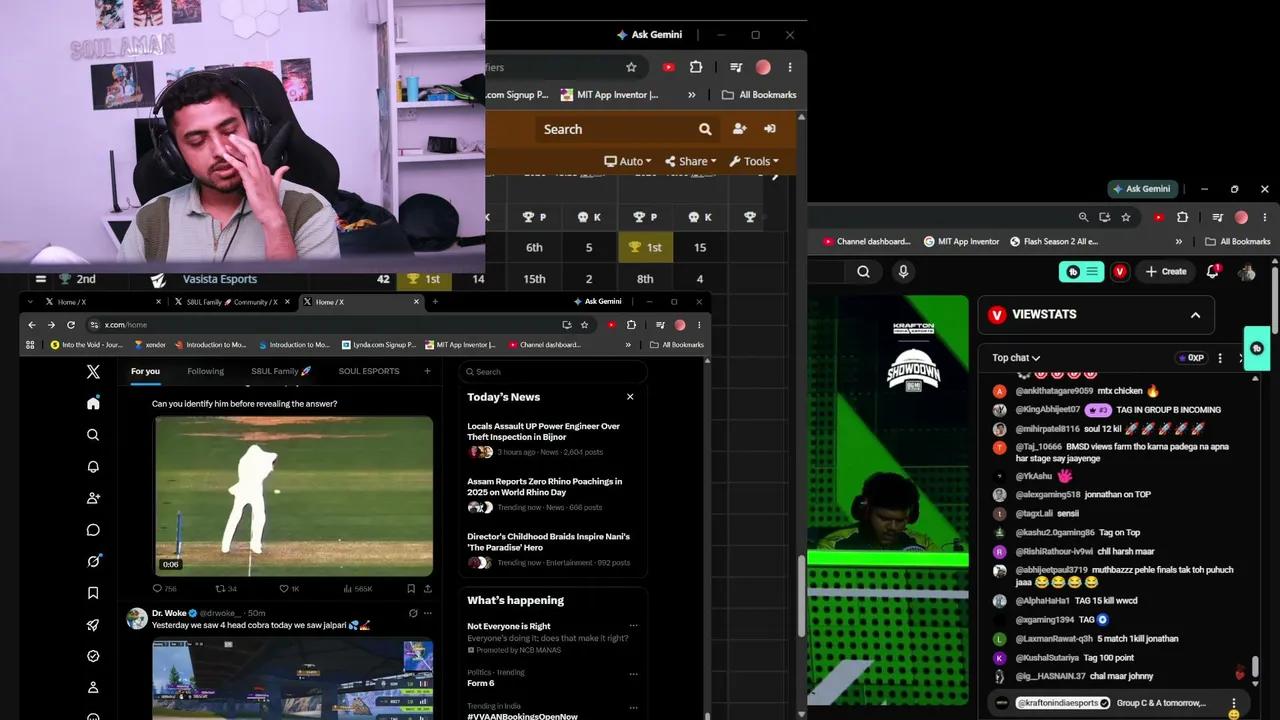
Task: Open first Home / X browser tab
Action: [x=102, y=302]
